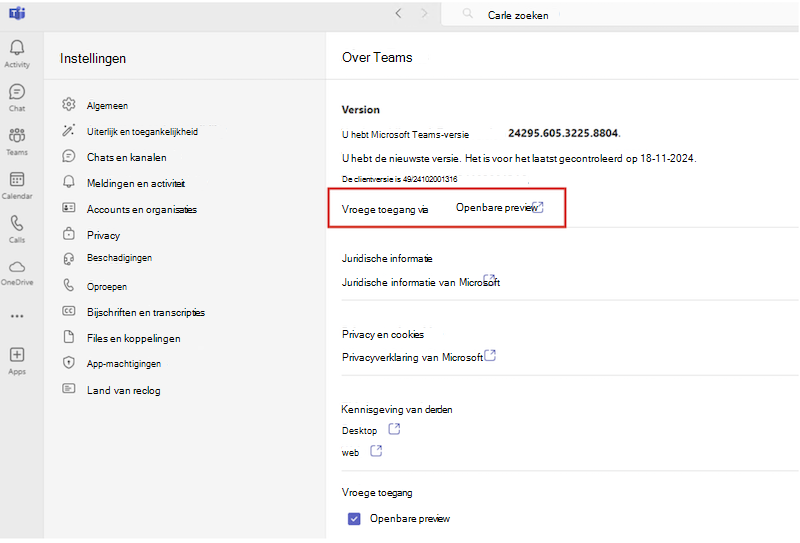800x543 pixels.
Task: Open Files en koppelingen settings
Action: point(134,339)
